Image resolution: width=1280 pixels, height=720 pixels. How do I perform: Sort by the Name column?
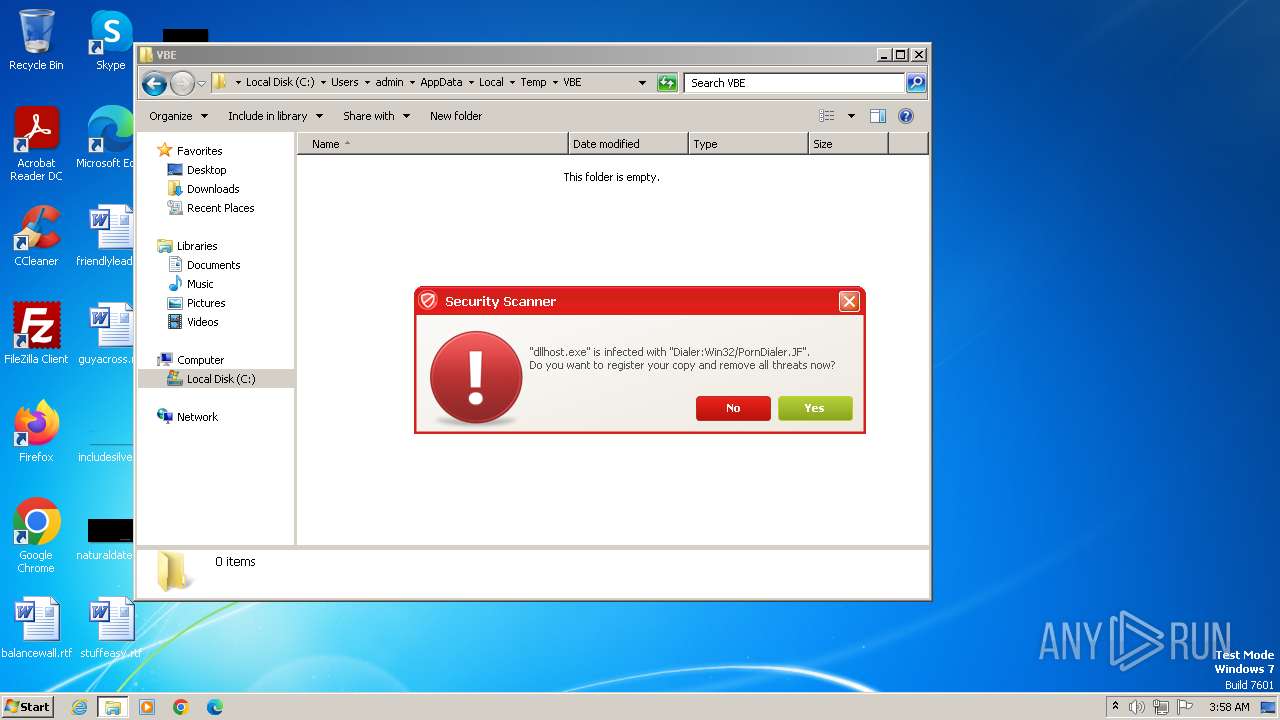point(433,144)
